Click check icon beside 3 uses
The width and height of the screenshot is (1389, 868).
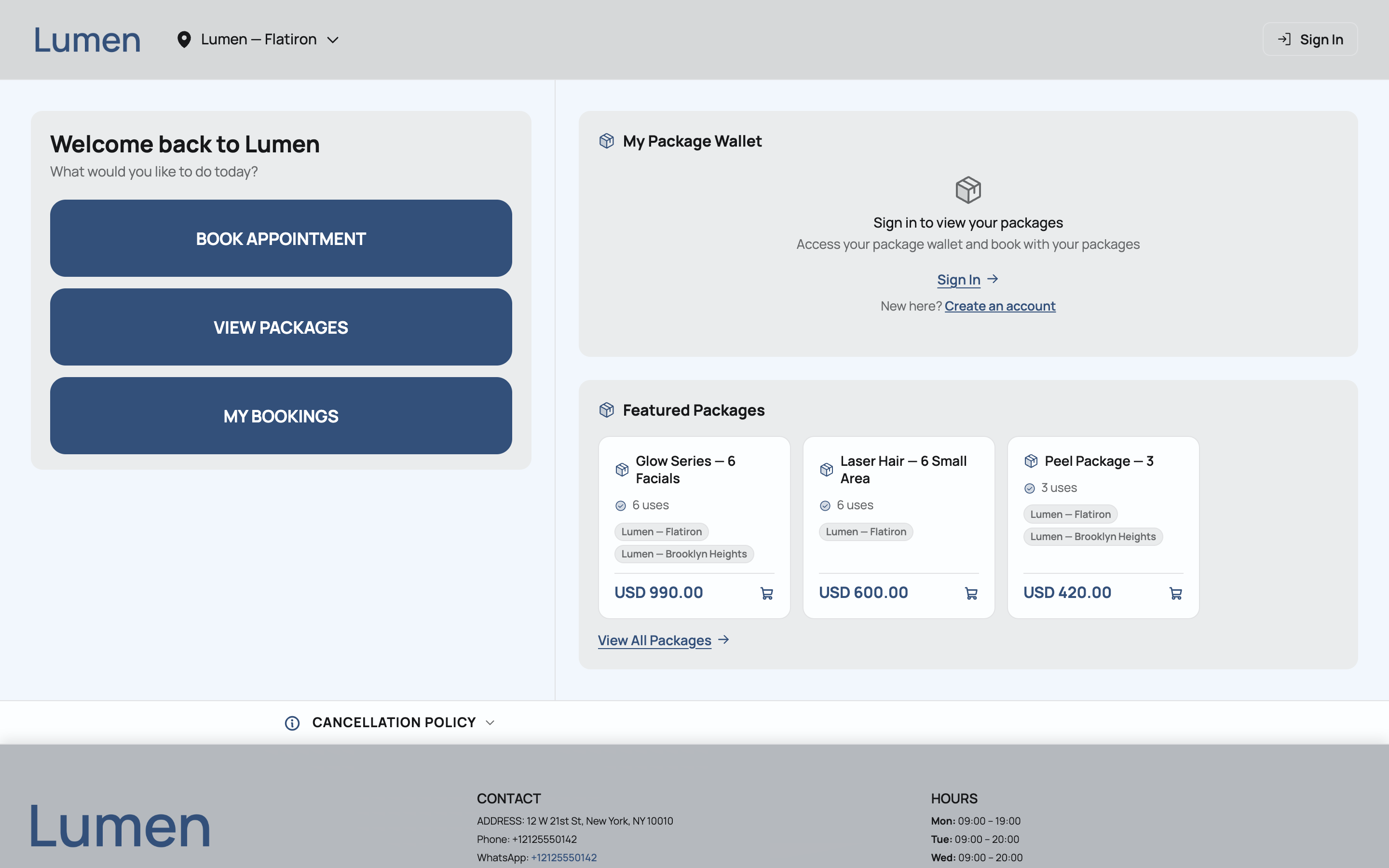click(1030, 488)
